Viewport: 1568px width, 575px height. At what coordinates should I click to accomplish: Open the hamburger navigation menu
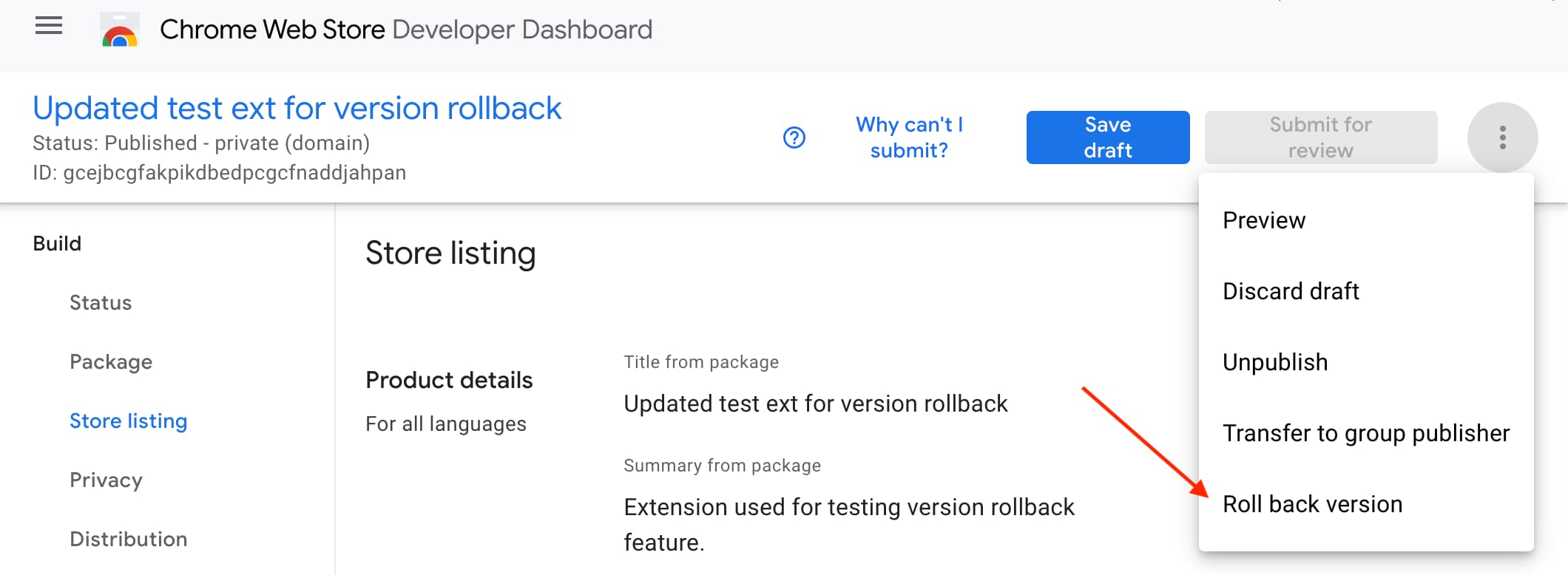tap(49, 27)
